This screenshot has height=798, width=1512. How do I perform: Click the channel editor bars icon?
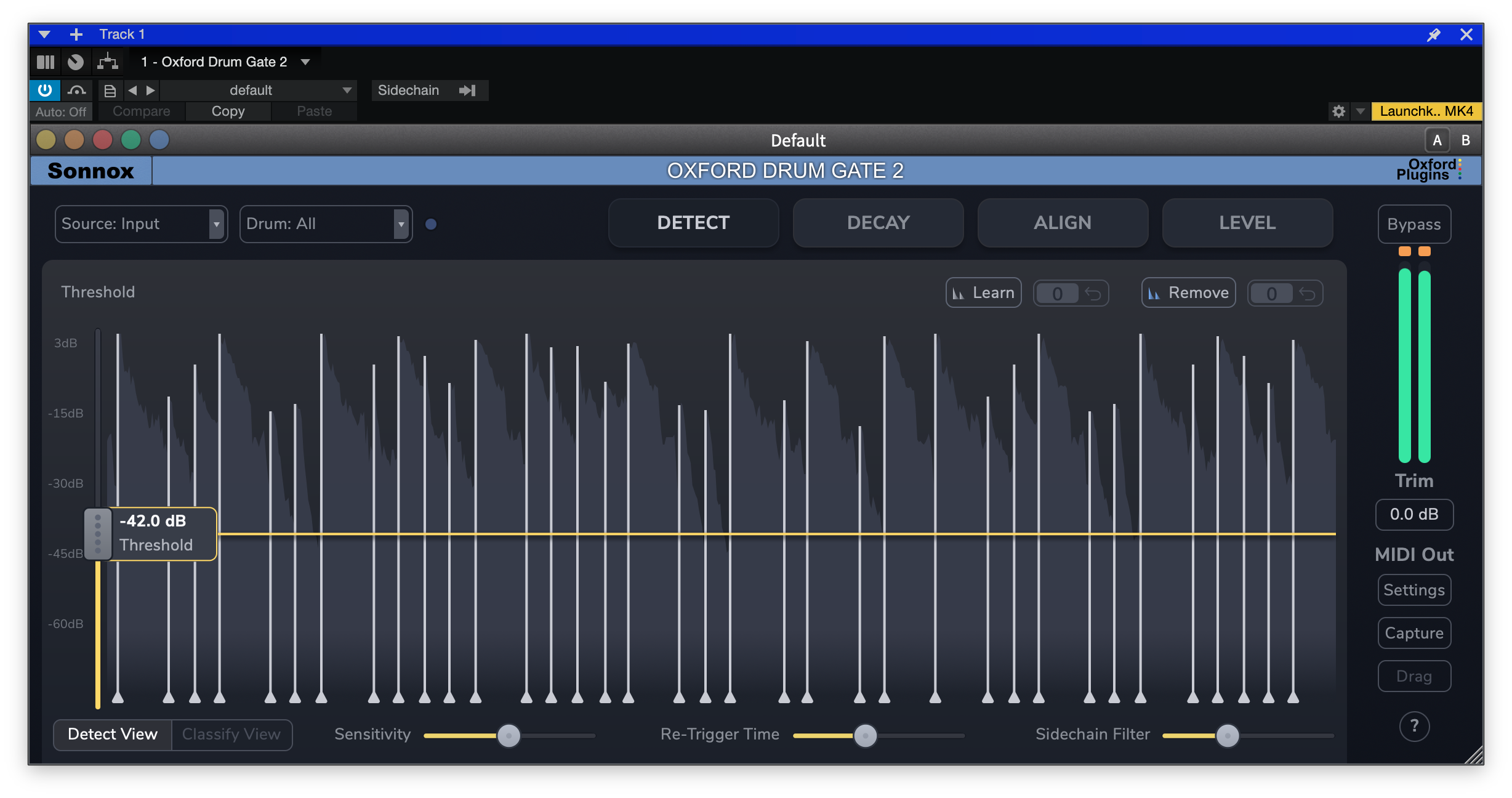coord(46,62)
